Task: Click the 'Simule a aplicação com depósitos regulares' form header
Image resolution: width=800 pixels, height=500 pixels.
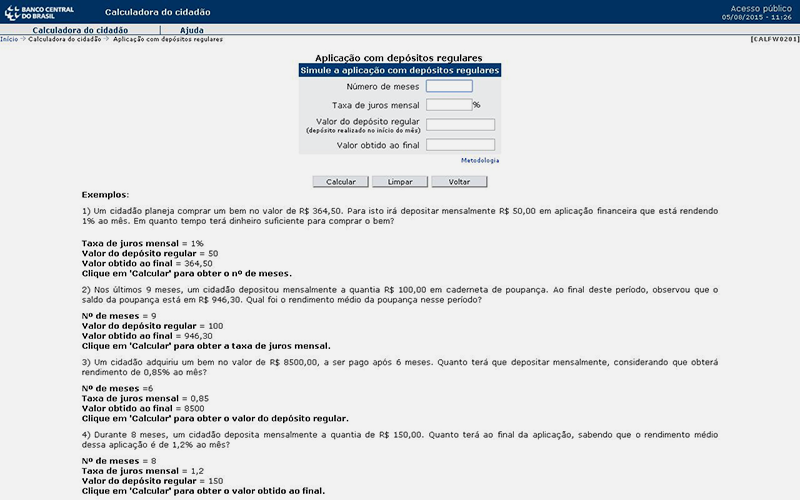Action: [x=399, y=71]
